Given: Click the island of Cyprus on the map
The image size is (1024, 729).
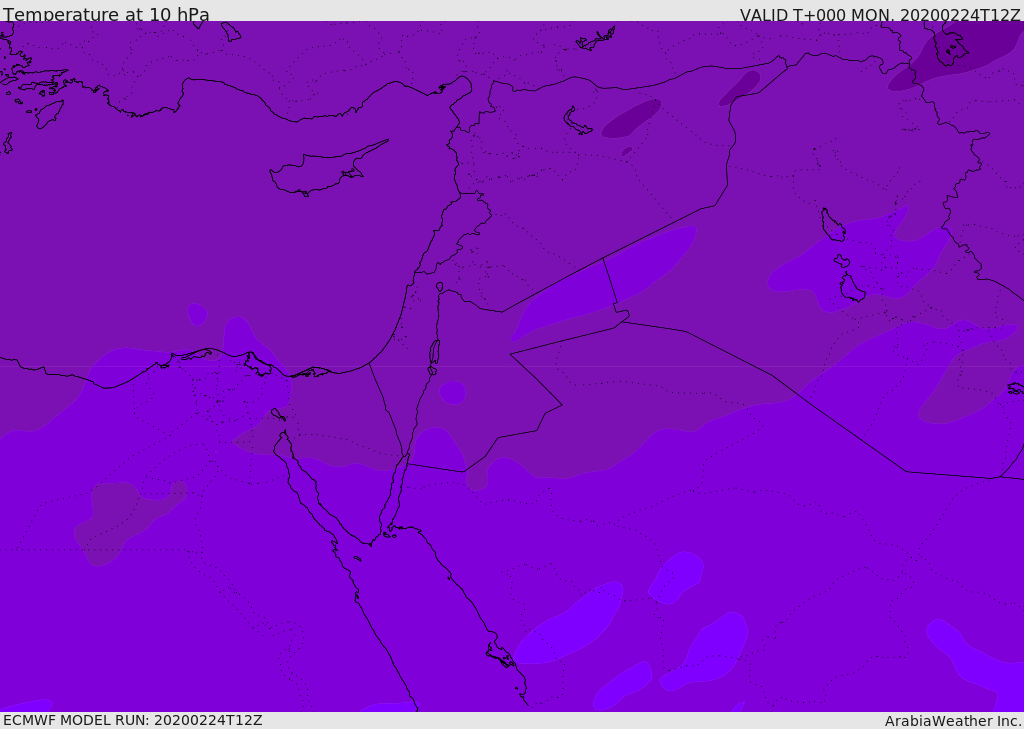Looking at the screenshot, I should click(x=327, y=170).
